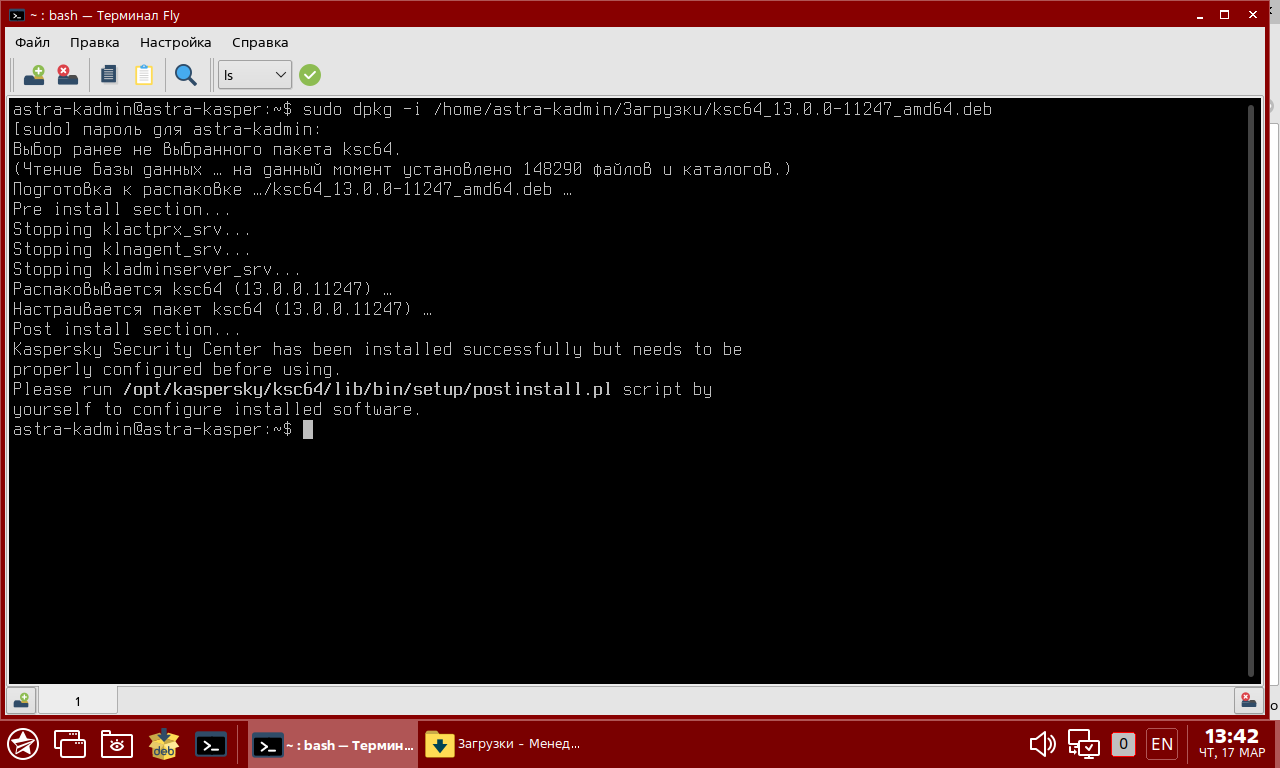The width and height of the screenshot is (1280, 768).
Task: Open the network connection tray icon
Action: pos(1083,744)
